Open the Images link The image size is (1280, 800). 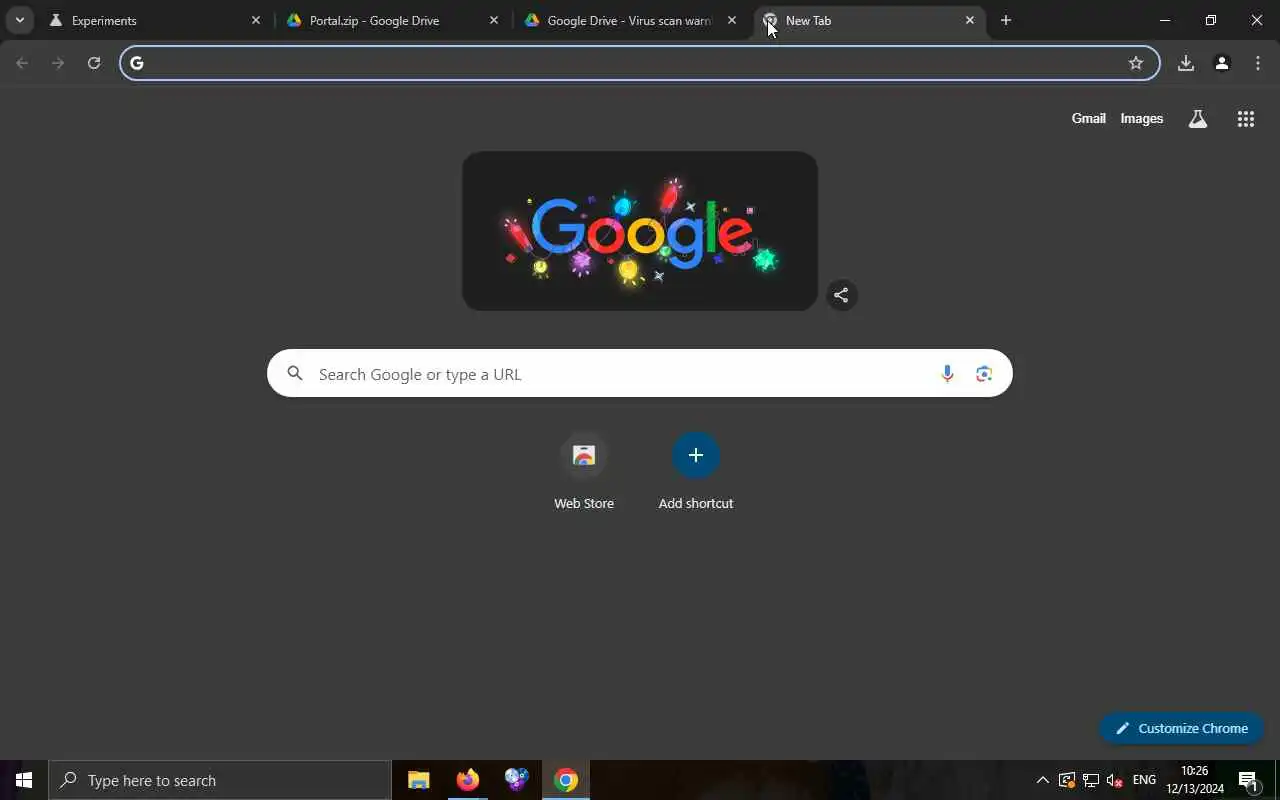tap(1141, 118)
